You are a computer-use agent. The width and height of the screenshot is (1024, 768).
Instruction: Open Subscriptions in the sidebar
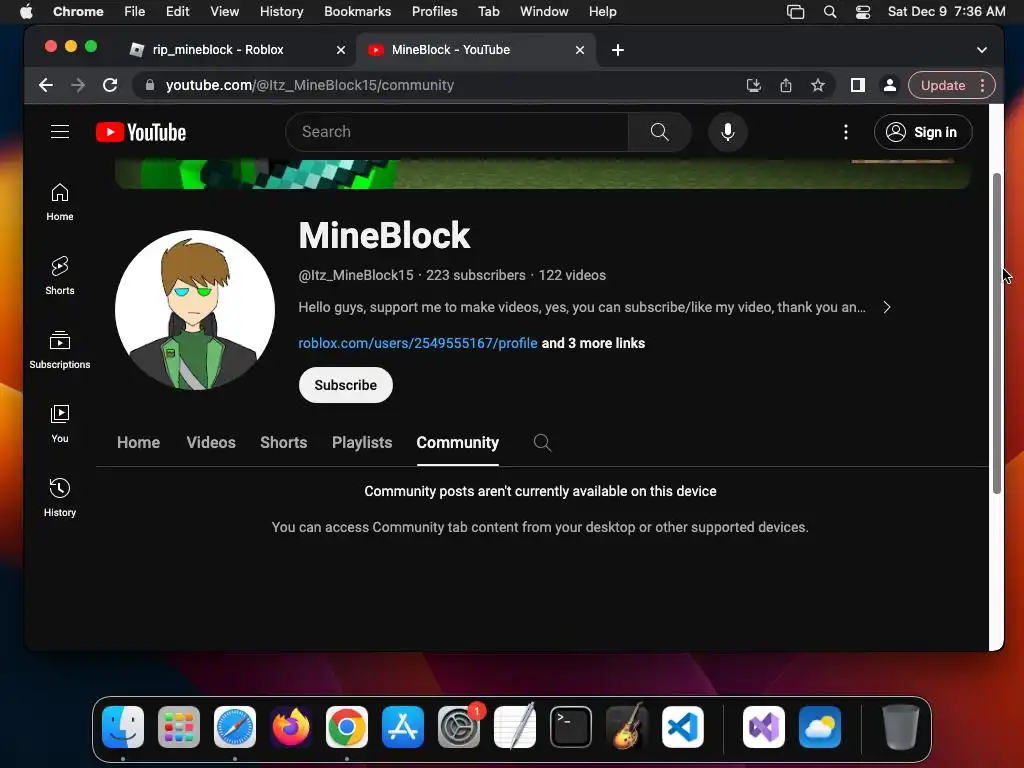click(x=59, y=350)
